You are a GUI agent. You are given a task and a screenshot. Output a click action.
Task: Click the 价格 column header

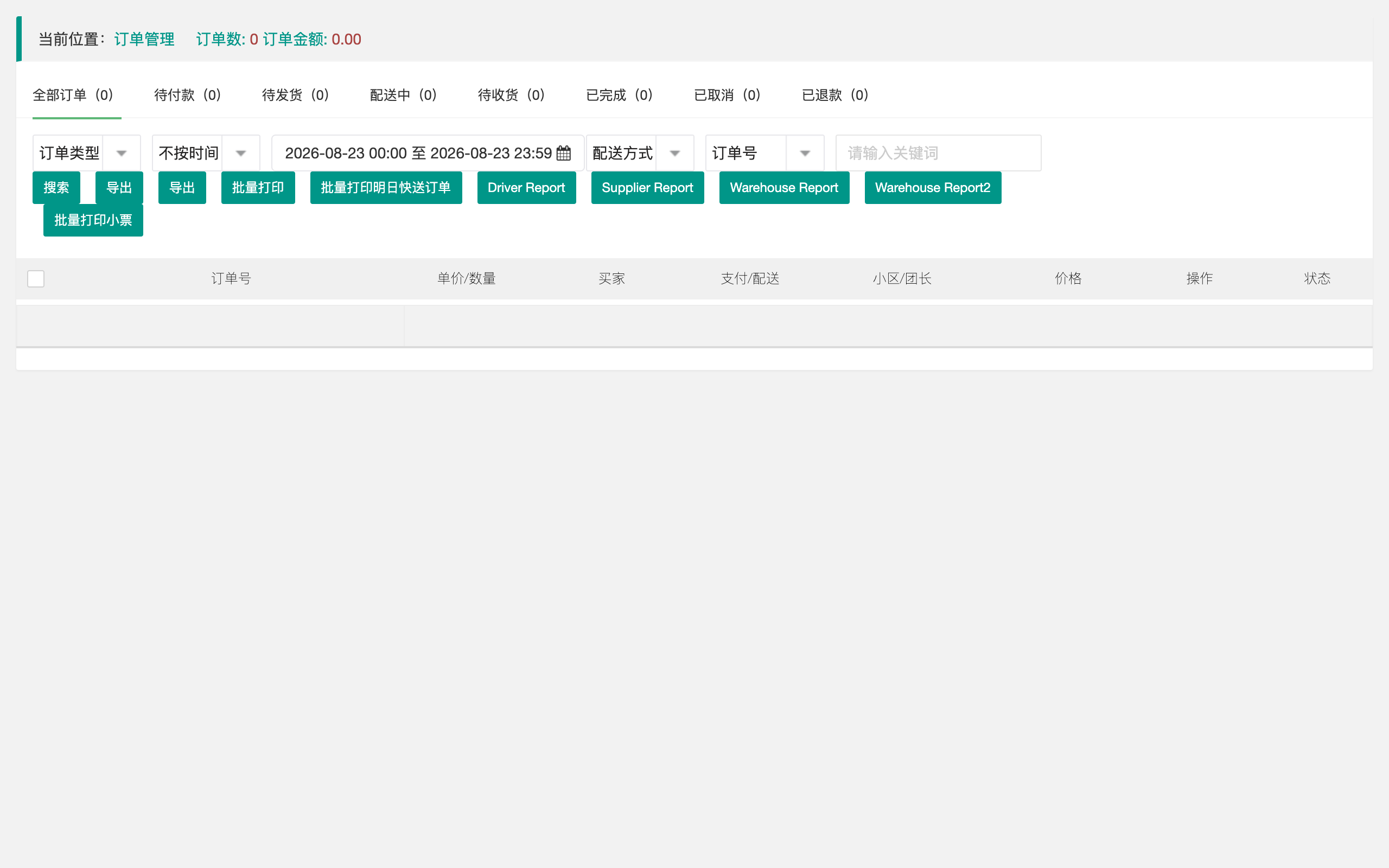[1068, 279]
